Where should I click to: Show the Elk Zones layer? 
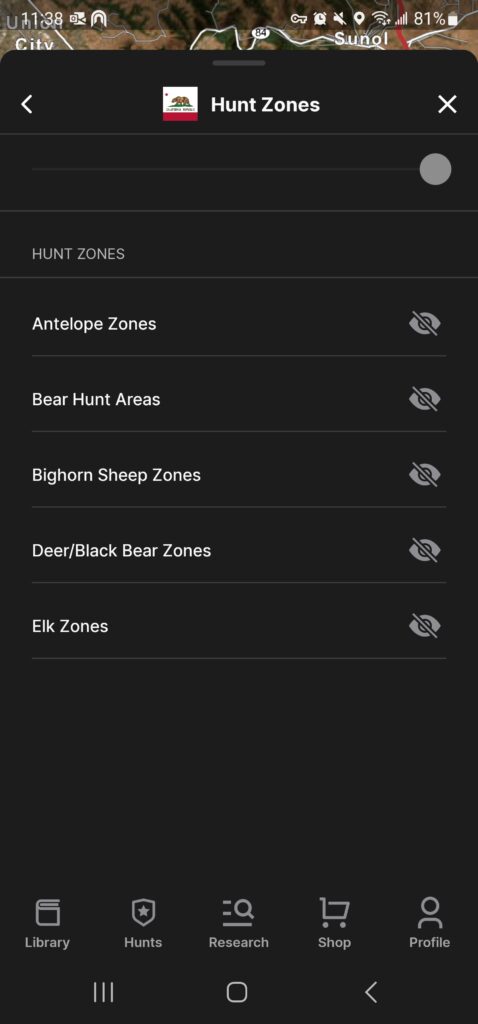425,626
